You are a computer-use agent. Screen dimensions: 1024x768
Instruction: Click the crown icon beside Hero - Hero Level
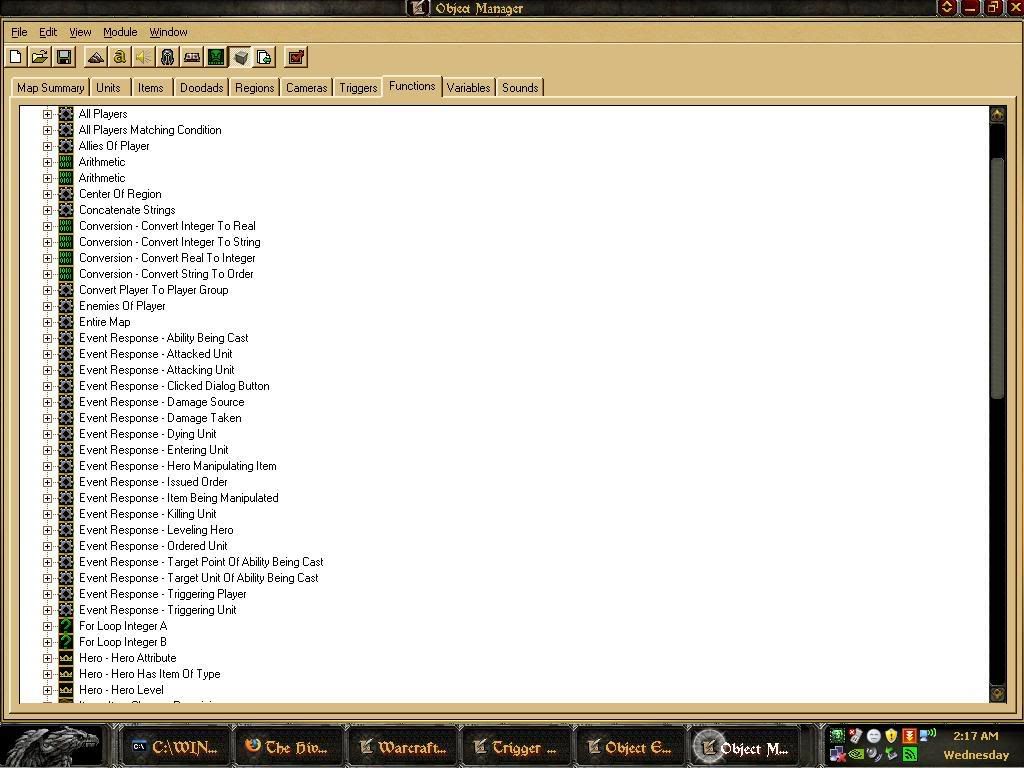(66, 690)
